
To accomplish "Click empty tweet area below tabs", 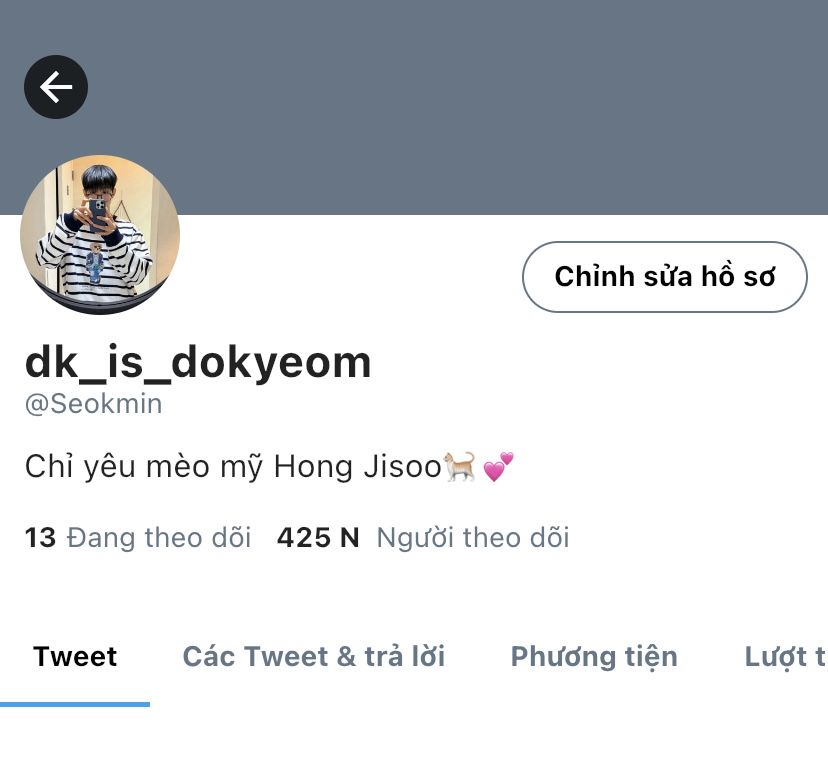I will coord(414,734).
